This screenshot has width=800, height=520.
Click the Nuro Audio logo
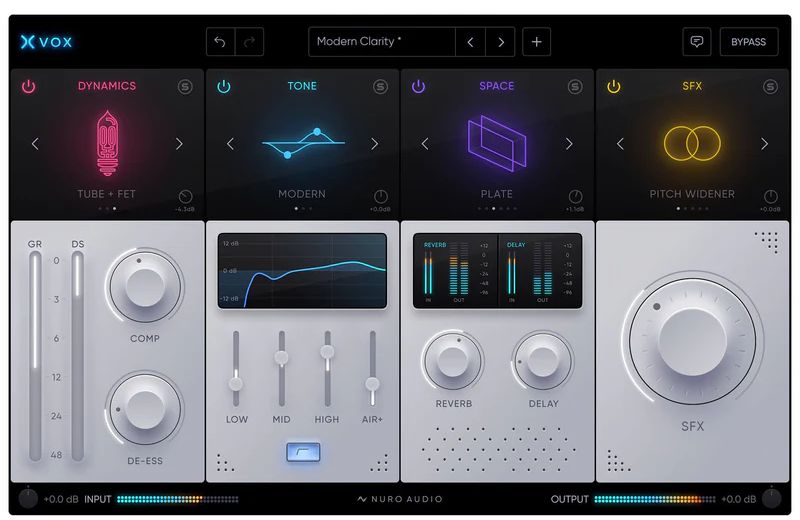click(399, 499)
